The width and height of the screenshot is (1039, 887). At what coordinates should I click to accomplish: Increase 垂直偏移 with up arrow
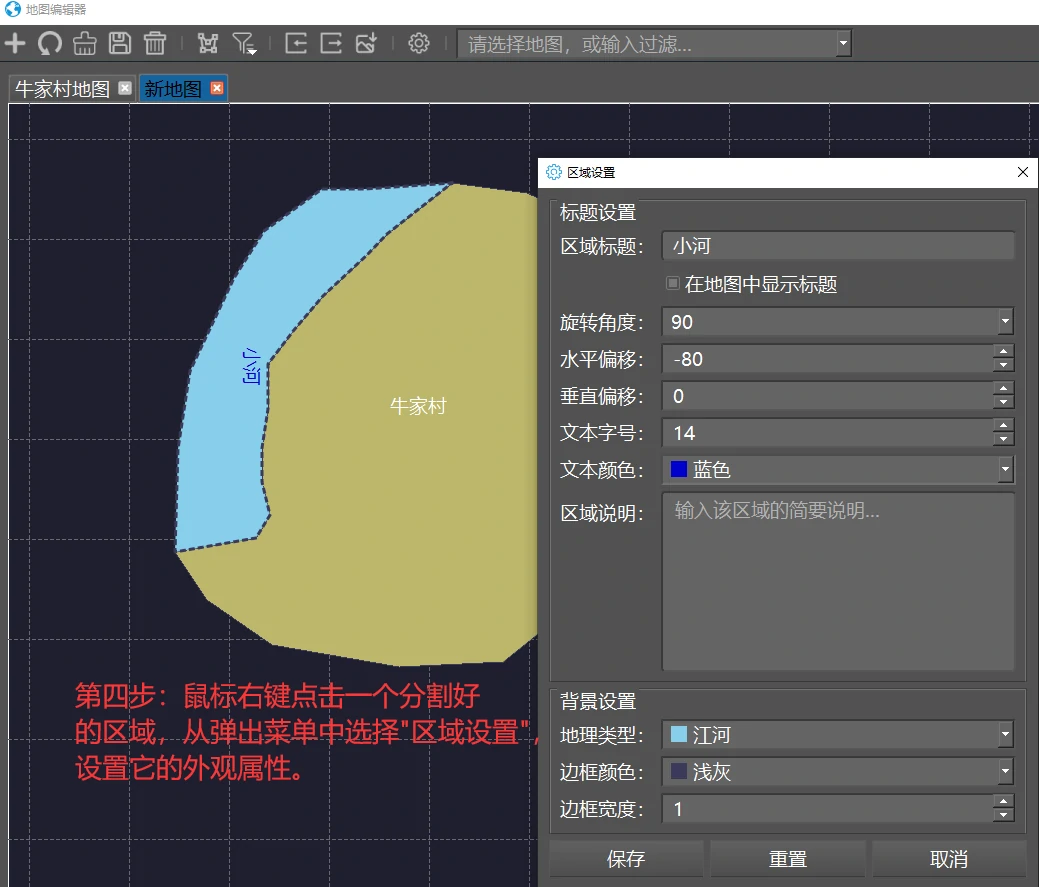tap(1003, 390)
